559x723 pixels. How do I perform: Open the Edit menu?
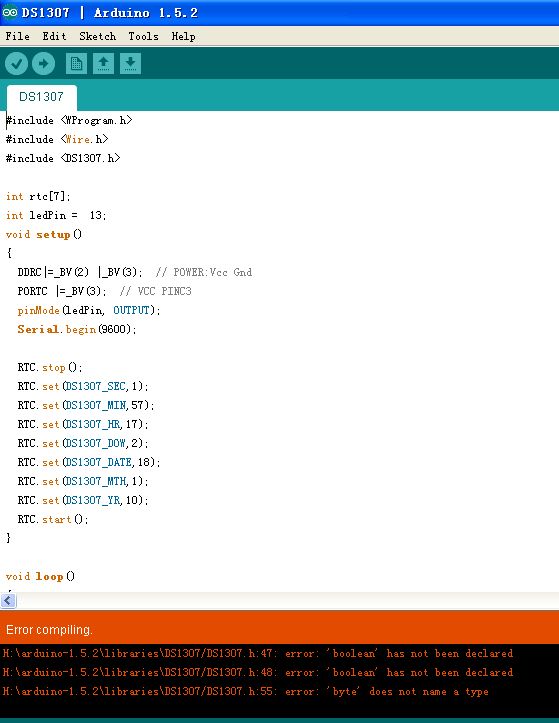click(x=54, y=36)
